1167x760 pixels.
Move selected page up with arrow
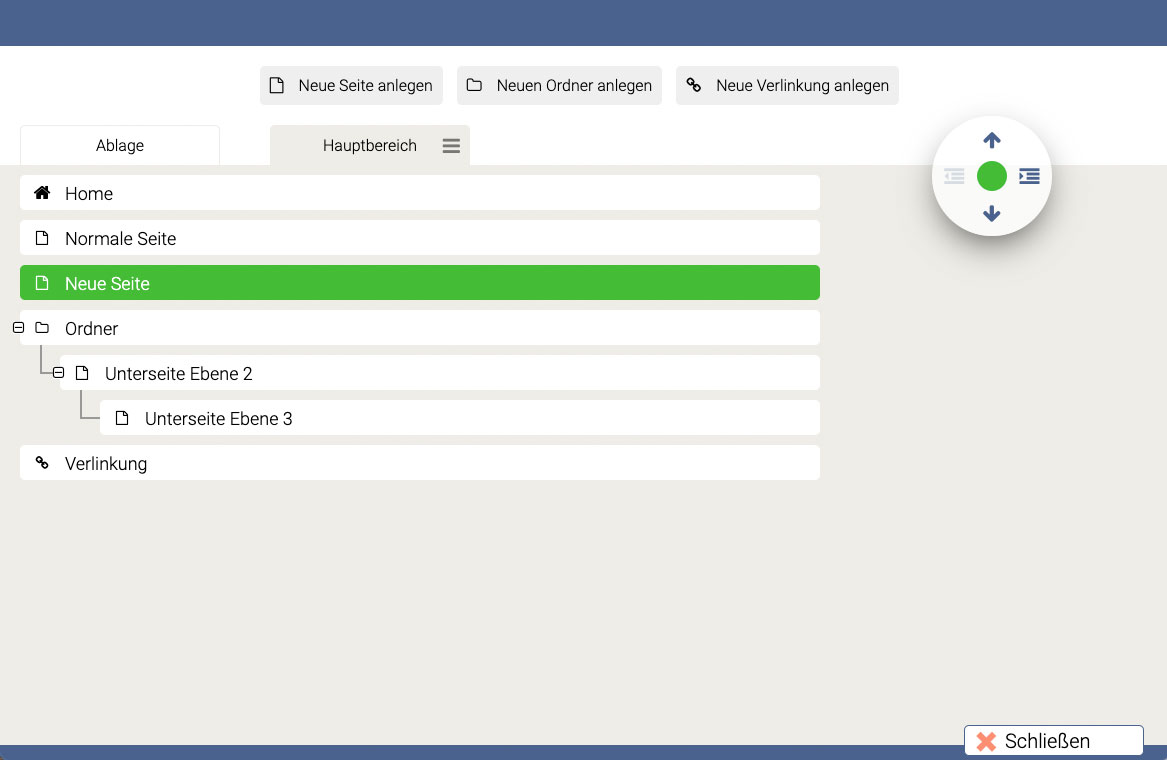(991, 140)
